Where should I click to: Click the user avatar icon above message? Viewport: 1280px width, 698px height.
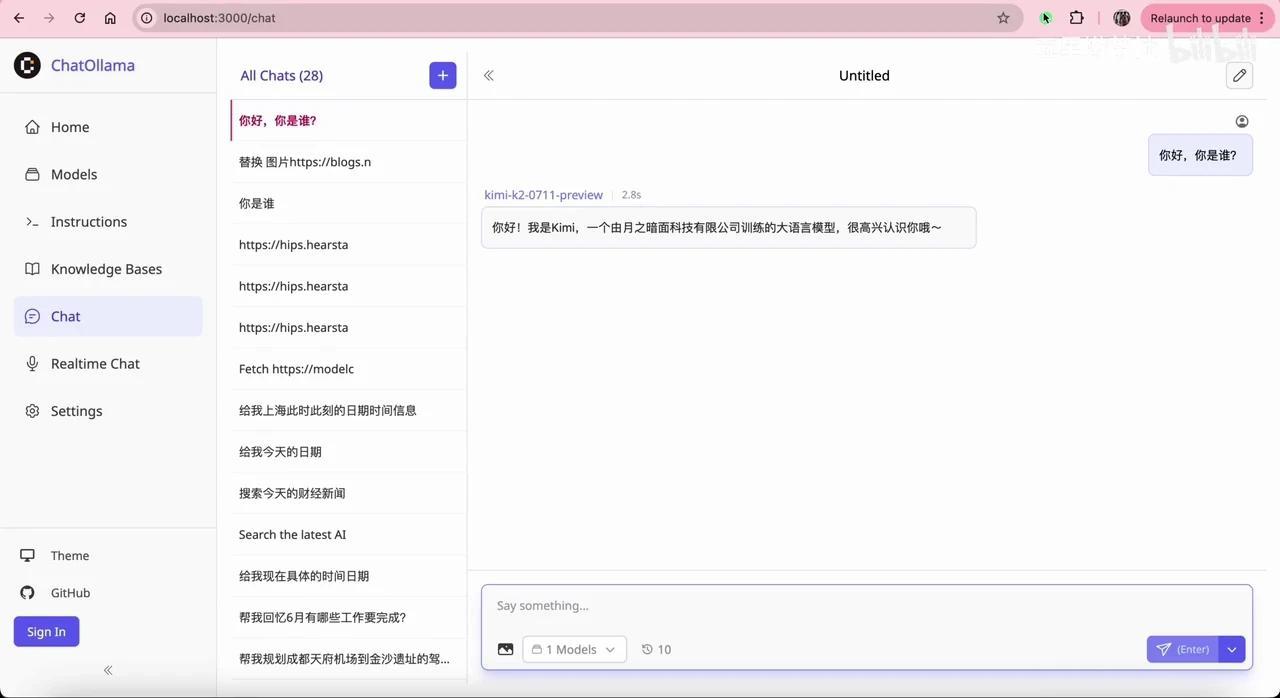pos(1242,122)
